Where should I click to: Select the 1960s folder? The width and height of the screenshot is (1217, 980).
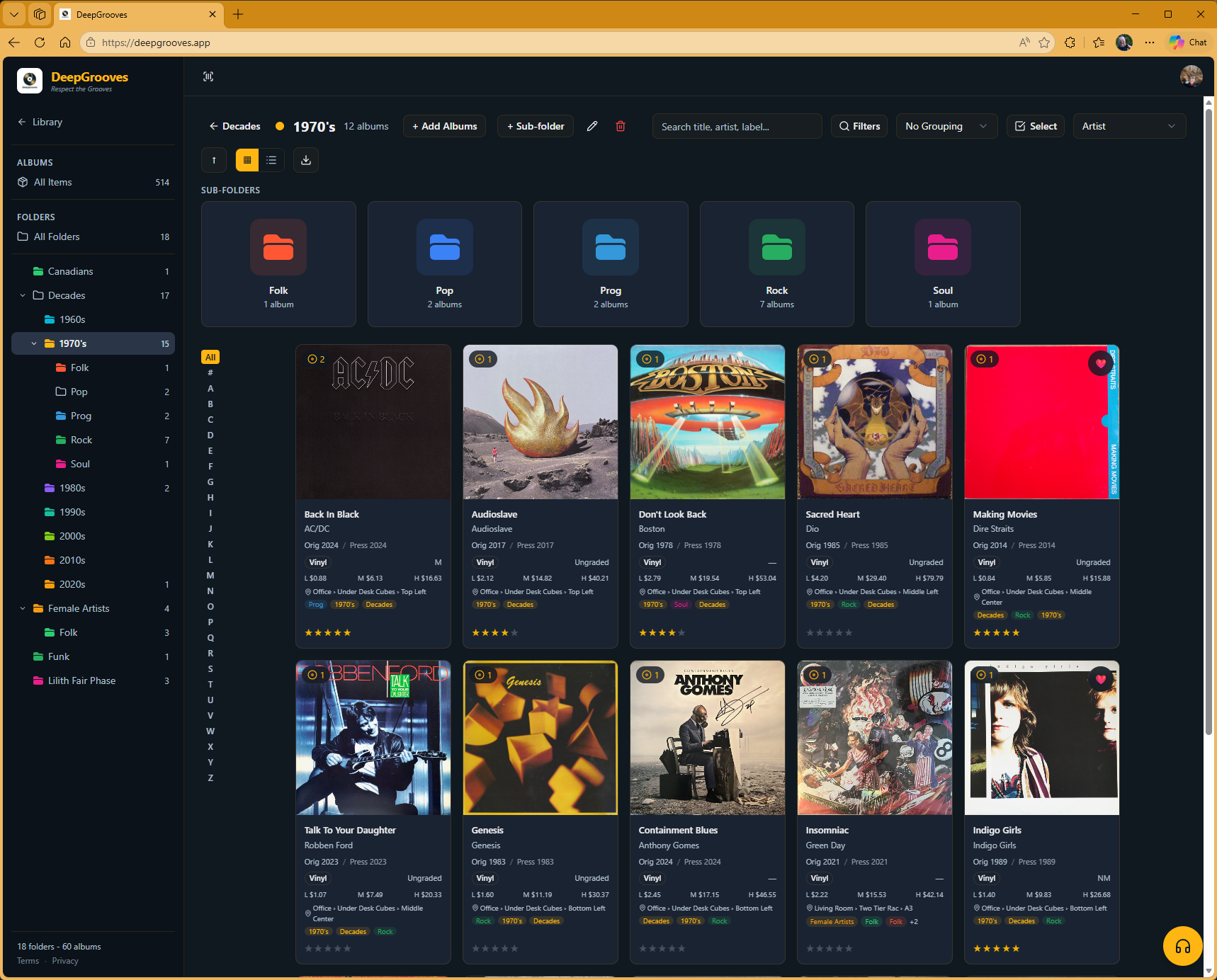pyautogui.click(x=94, y=319)
